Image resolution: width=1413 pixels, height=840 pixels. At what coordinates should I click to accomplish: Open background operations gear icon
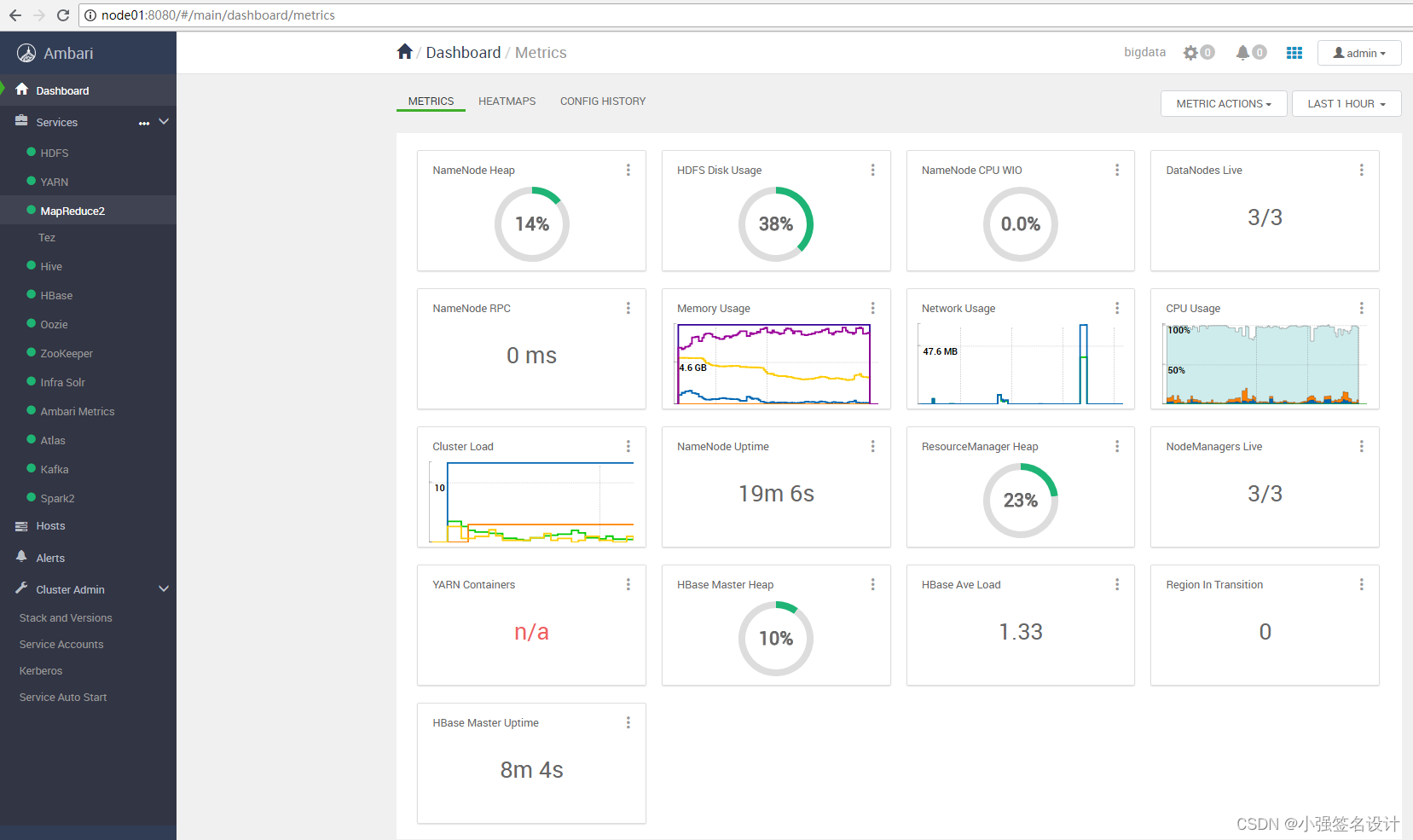click(x=1191, y=53)
